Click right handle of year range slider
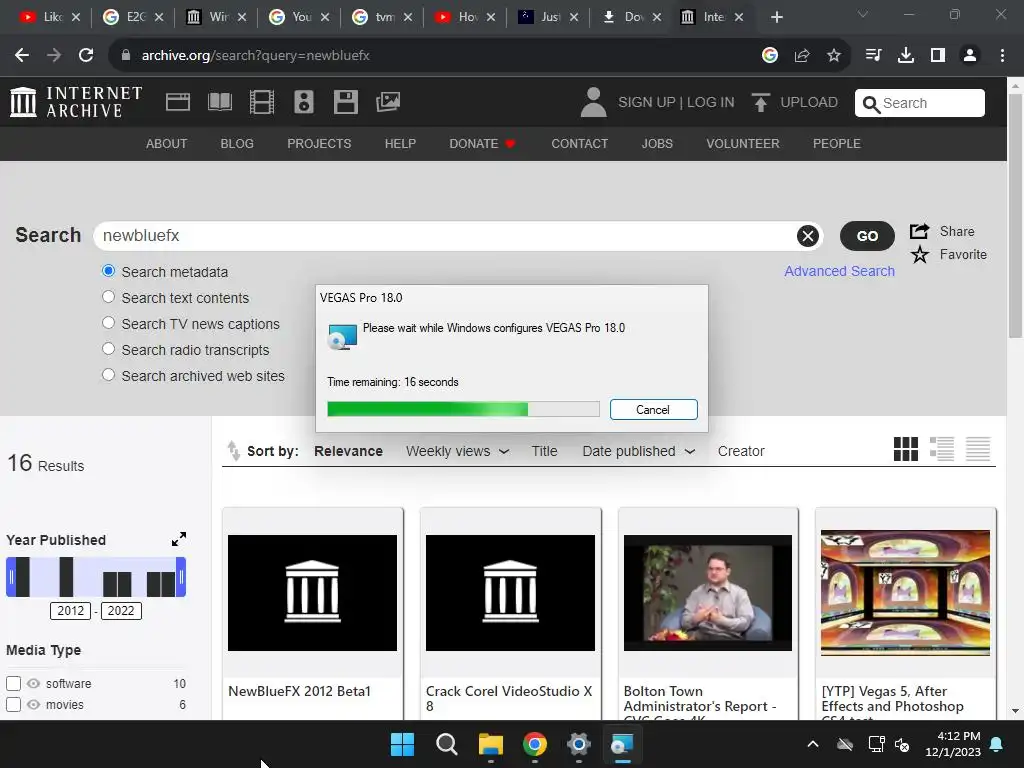1024x768 pixels. click(182, 577)
